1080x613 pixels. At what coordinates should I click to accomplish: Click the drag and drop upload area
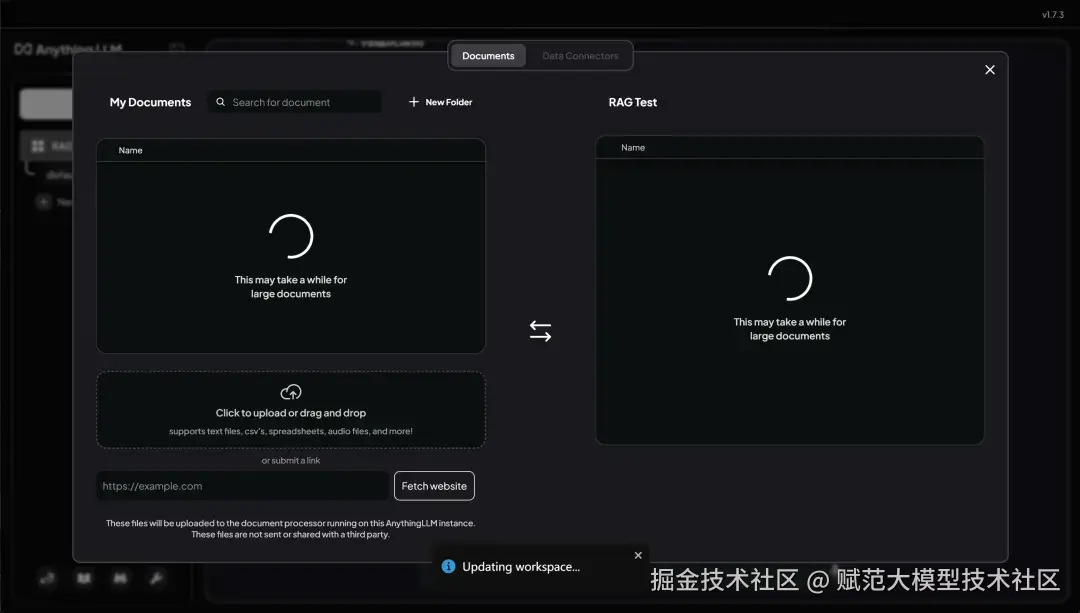click(290, 410)
